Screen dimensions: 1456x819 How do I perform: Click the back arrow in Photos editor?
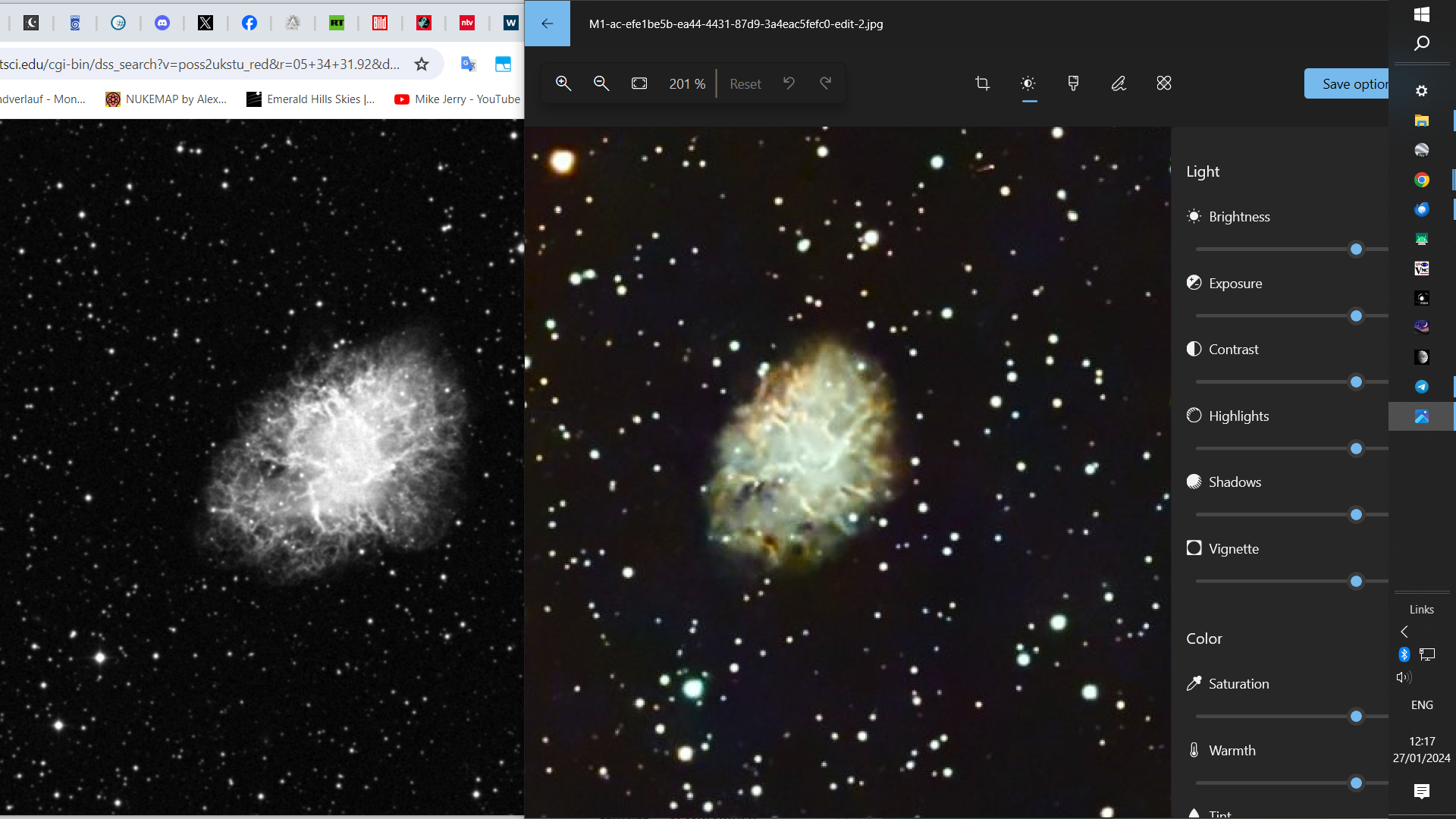pos(547,24)
